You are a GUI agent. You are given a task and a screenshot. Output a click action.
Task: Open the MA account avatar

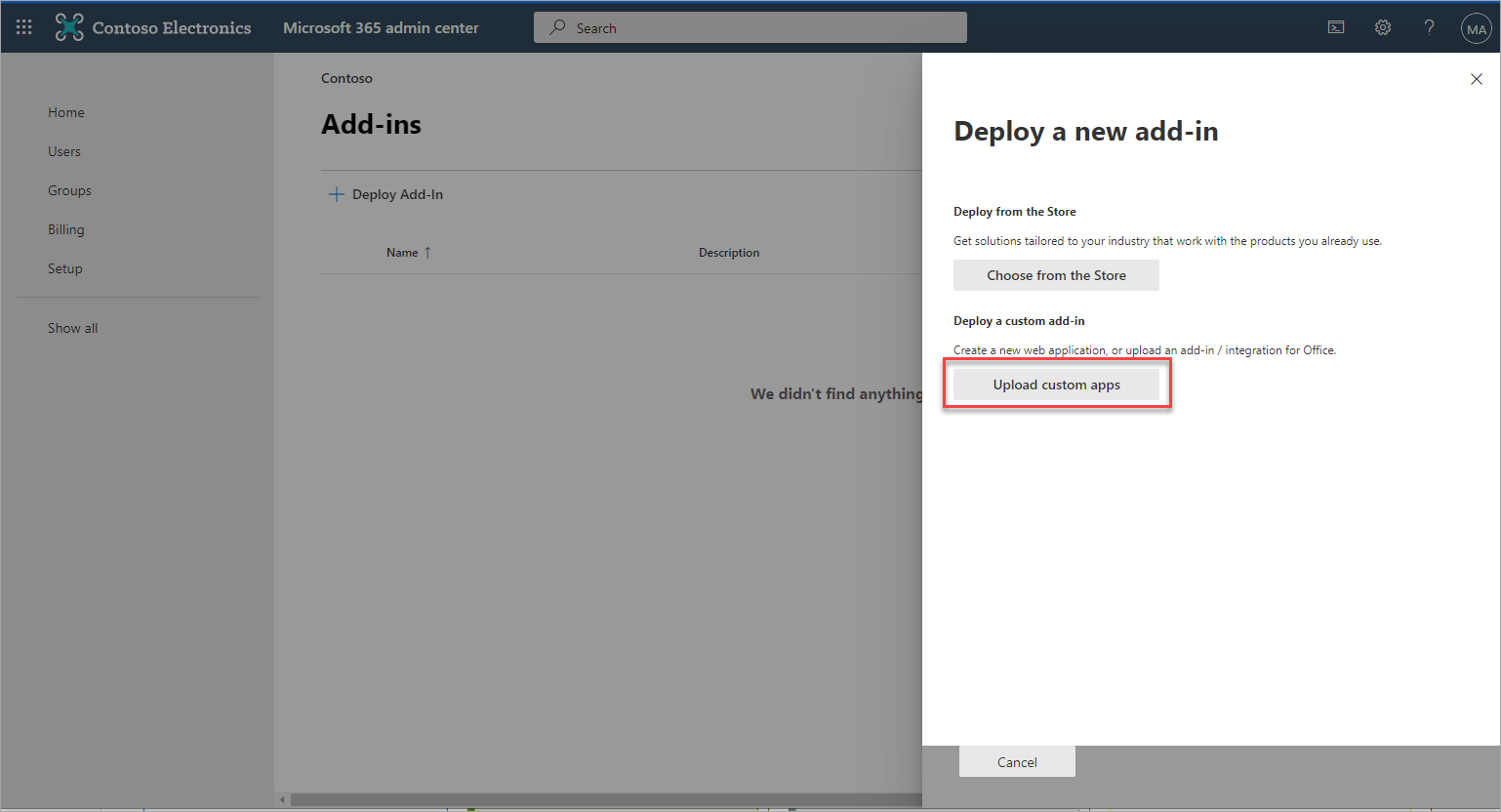(1476, 29)
